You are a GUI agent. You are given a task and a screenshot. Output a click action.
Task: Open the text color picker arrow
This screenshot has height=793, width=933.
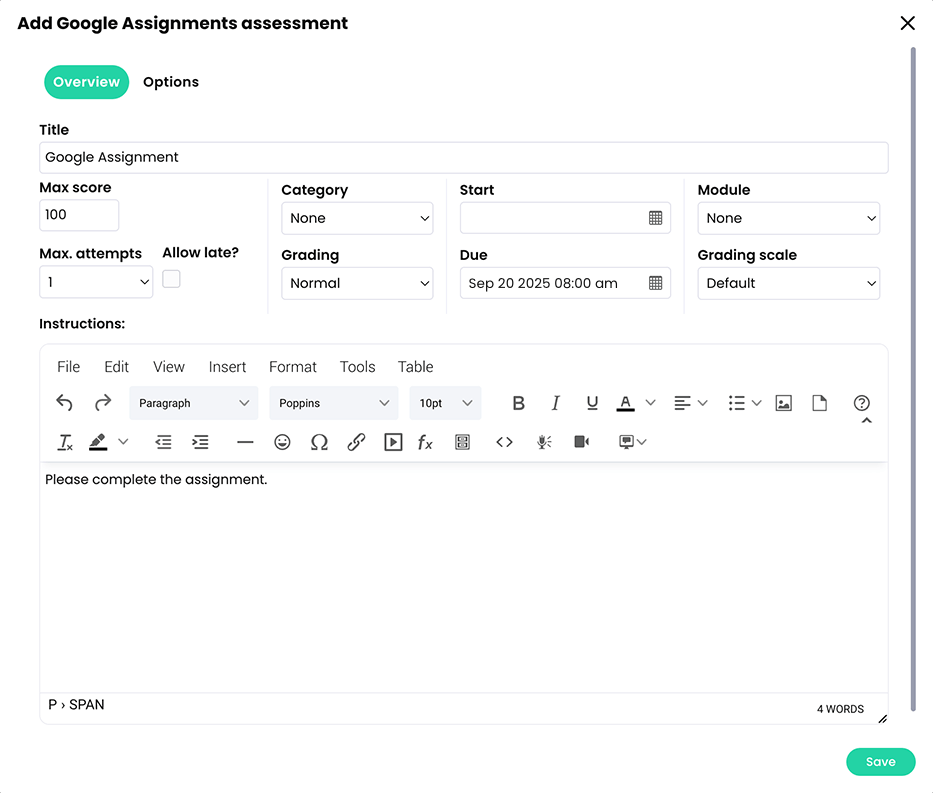(650, 403)
